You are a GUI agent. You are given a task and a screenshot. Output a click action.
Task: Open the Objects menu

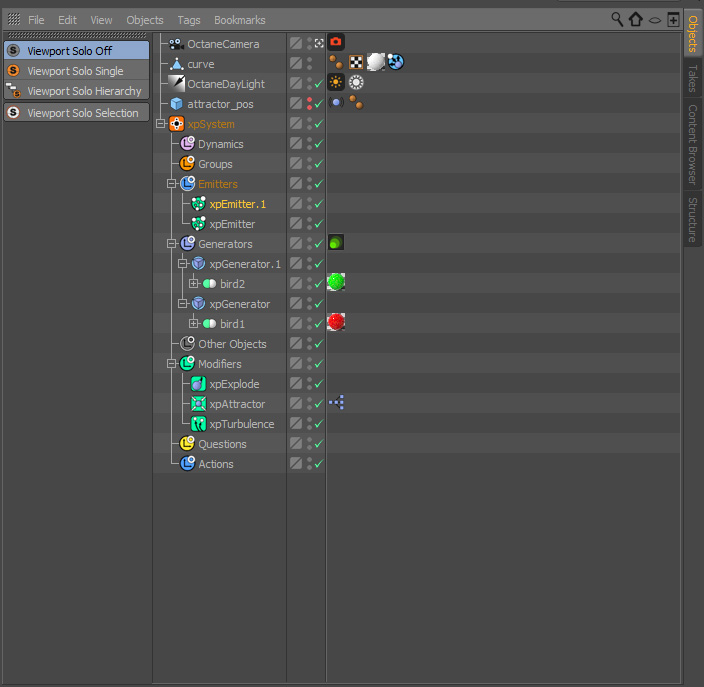145,20
